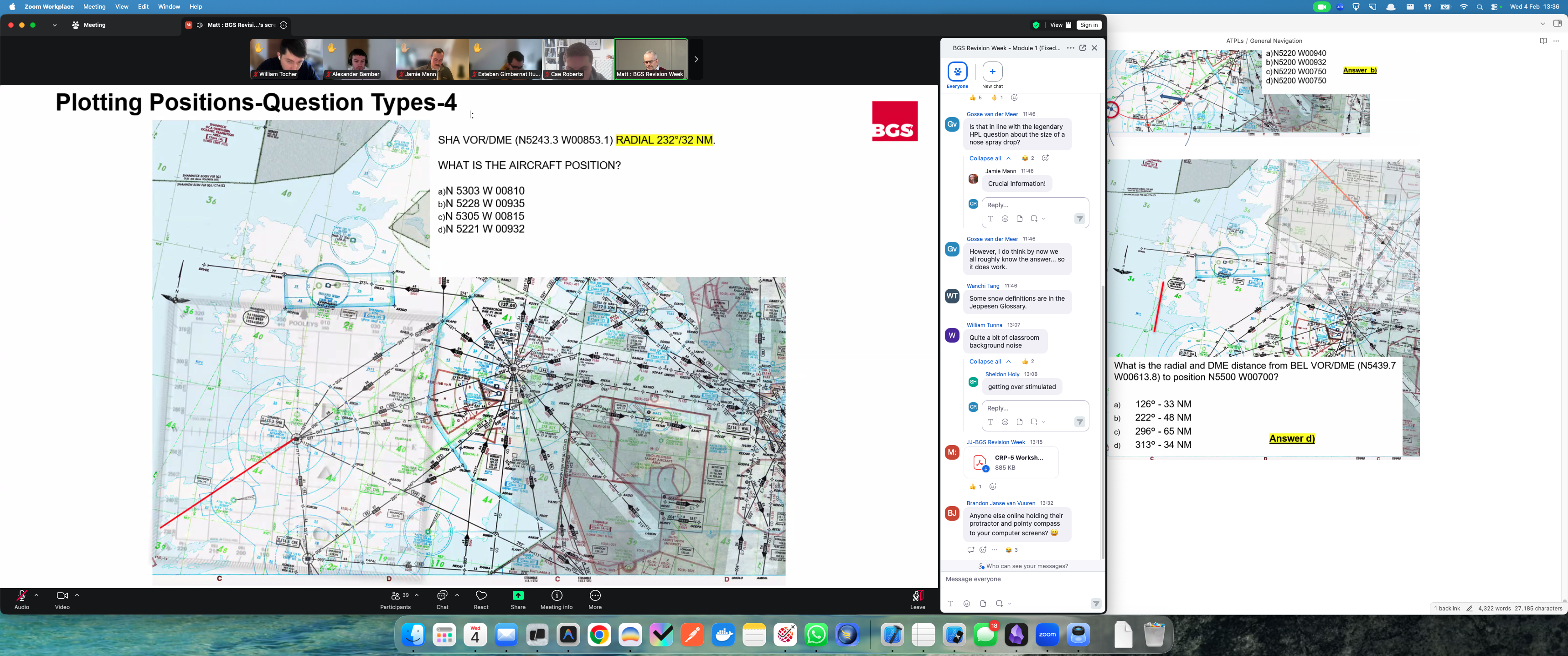
Task: Expand audio options arrow next to Audio
Action: tap(36, 595)
